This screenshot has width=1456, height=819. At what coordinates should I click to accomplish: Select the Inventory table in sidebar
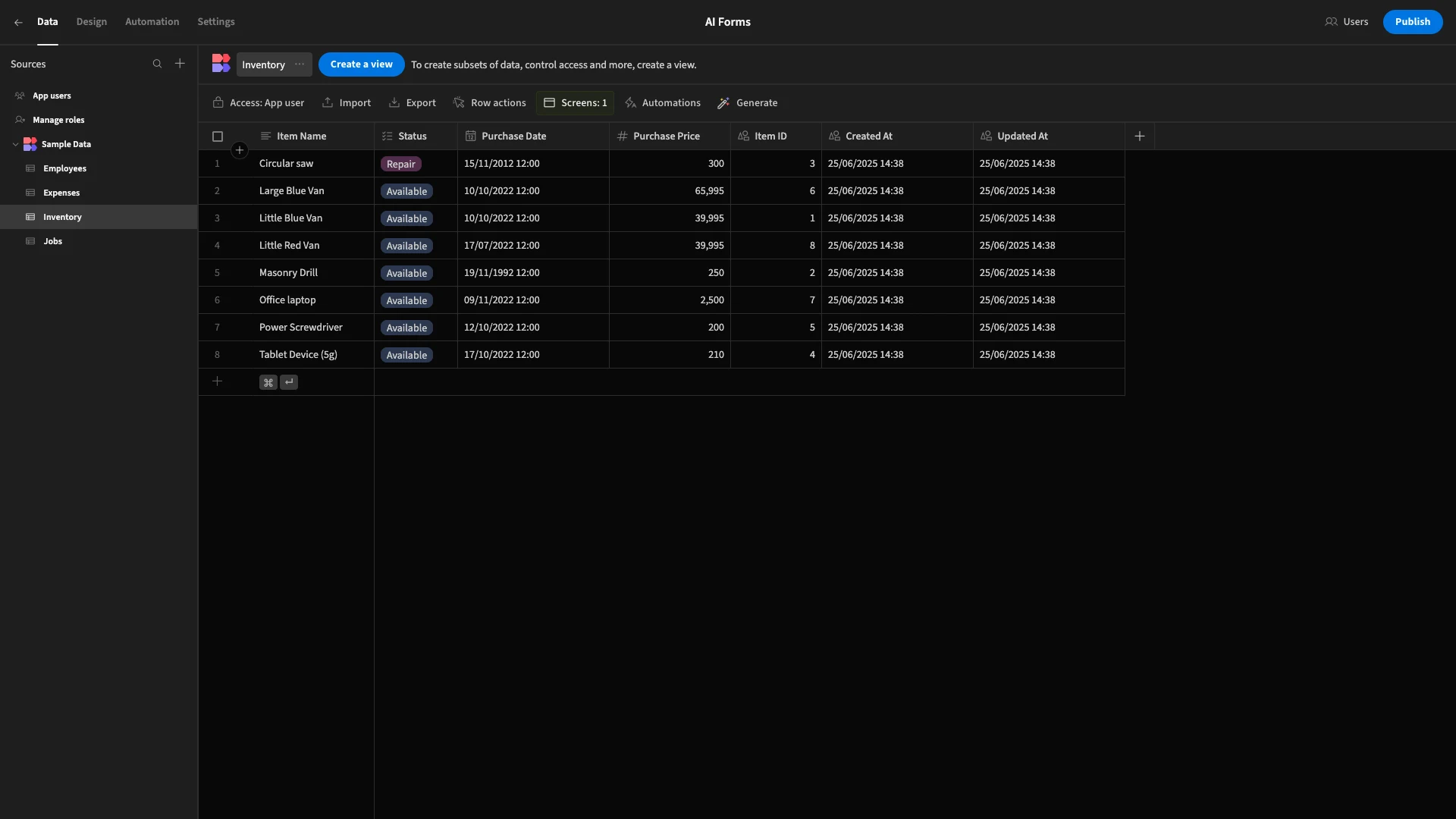tap(99, 217)
